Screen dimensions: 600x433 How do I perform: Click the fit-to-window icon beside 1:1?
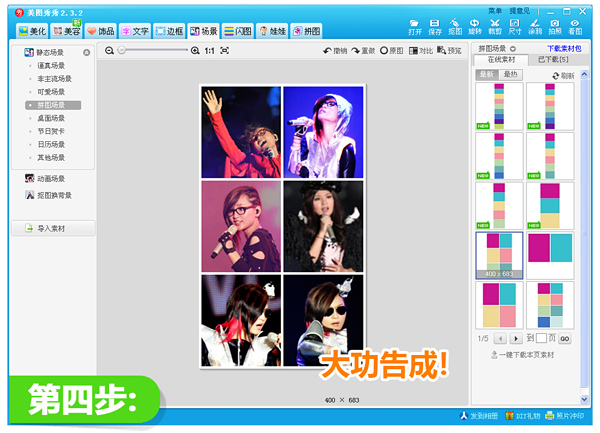(x=225, y=50)
